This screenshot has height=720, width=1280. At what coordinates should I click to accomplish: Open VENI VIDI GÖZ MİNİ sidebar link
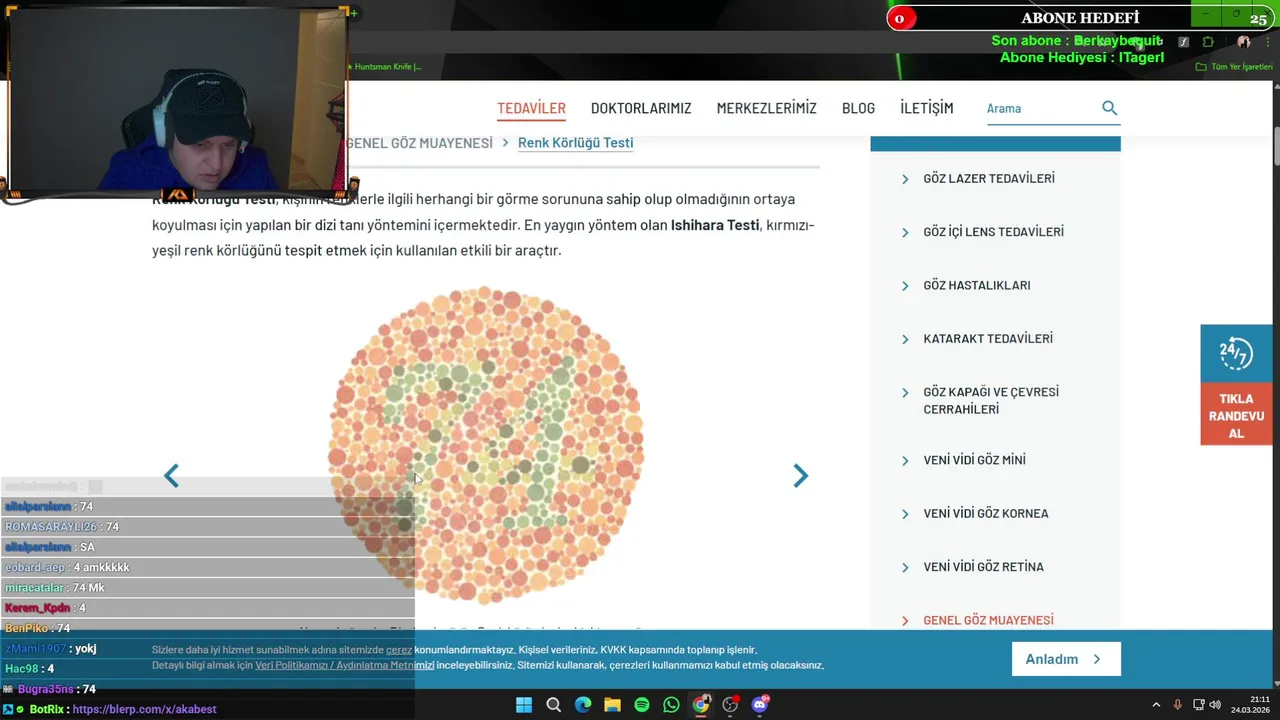pos(974,460)
